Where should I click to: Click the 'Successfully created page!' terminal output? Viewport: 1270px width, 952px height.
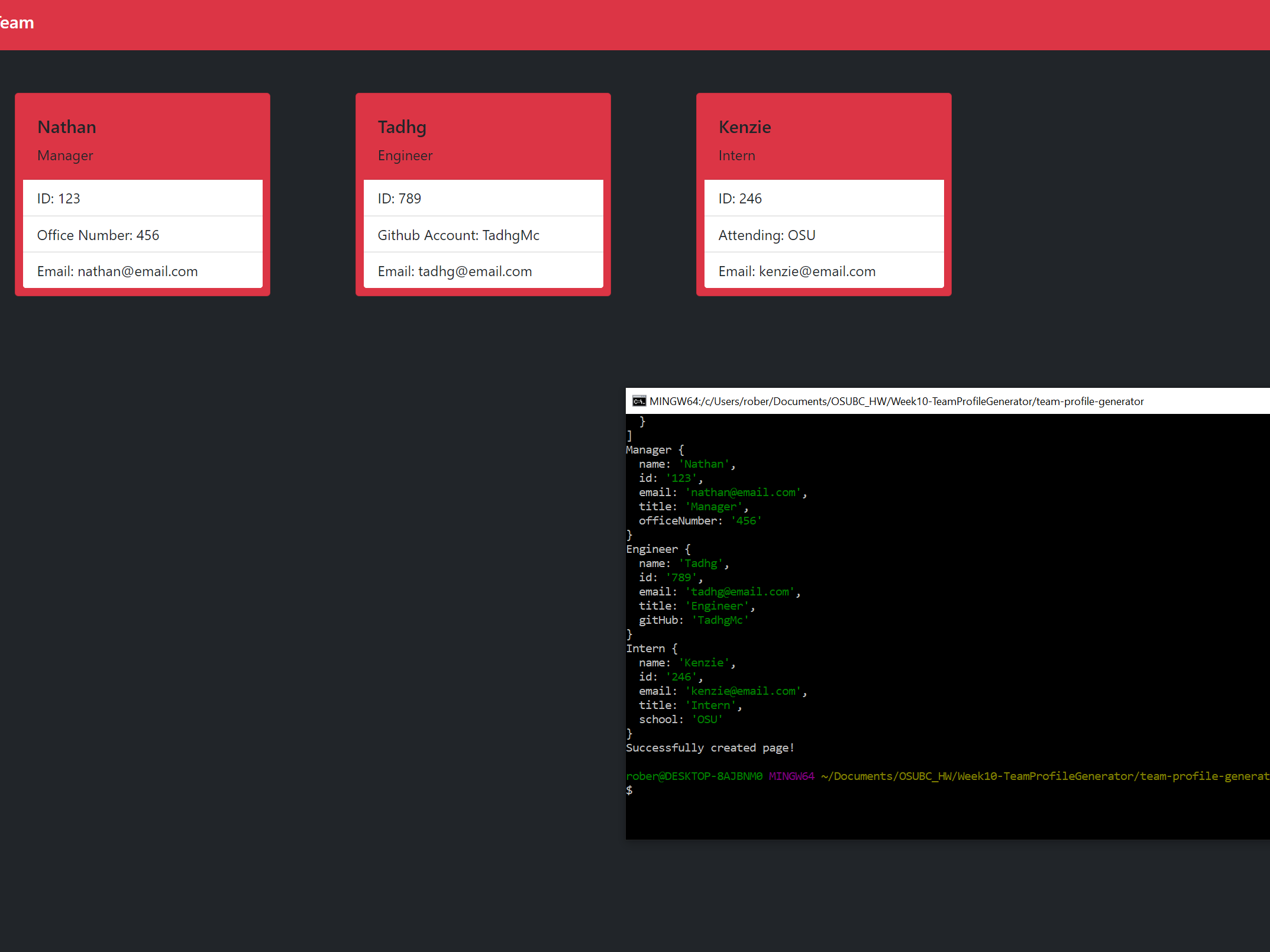point(710,748)
